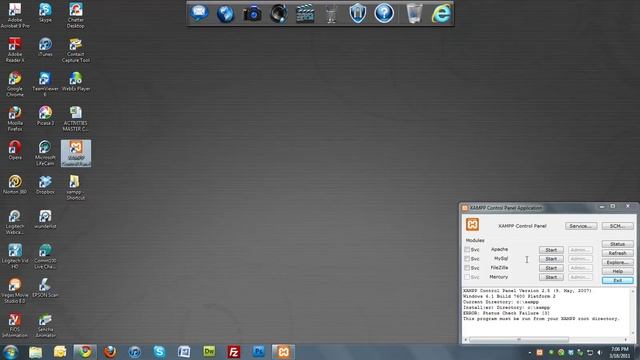Select the Google Chrome desktop icon
The image size is (640, 360).
pyautogui.click(x=15, y=84)
